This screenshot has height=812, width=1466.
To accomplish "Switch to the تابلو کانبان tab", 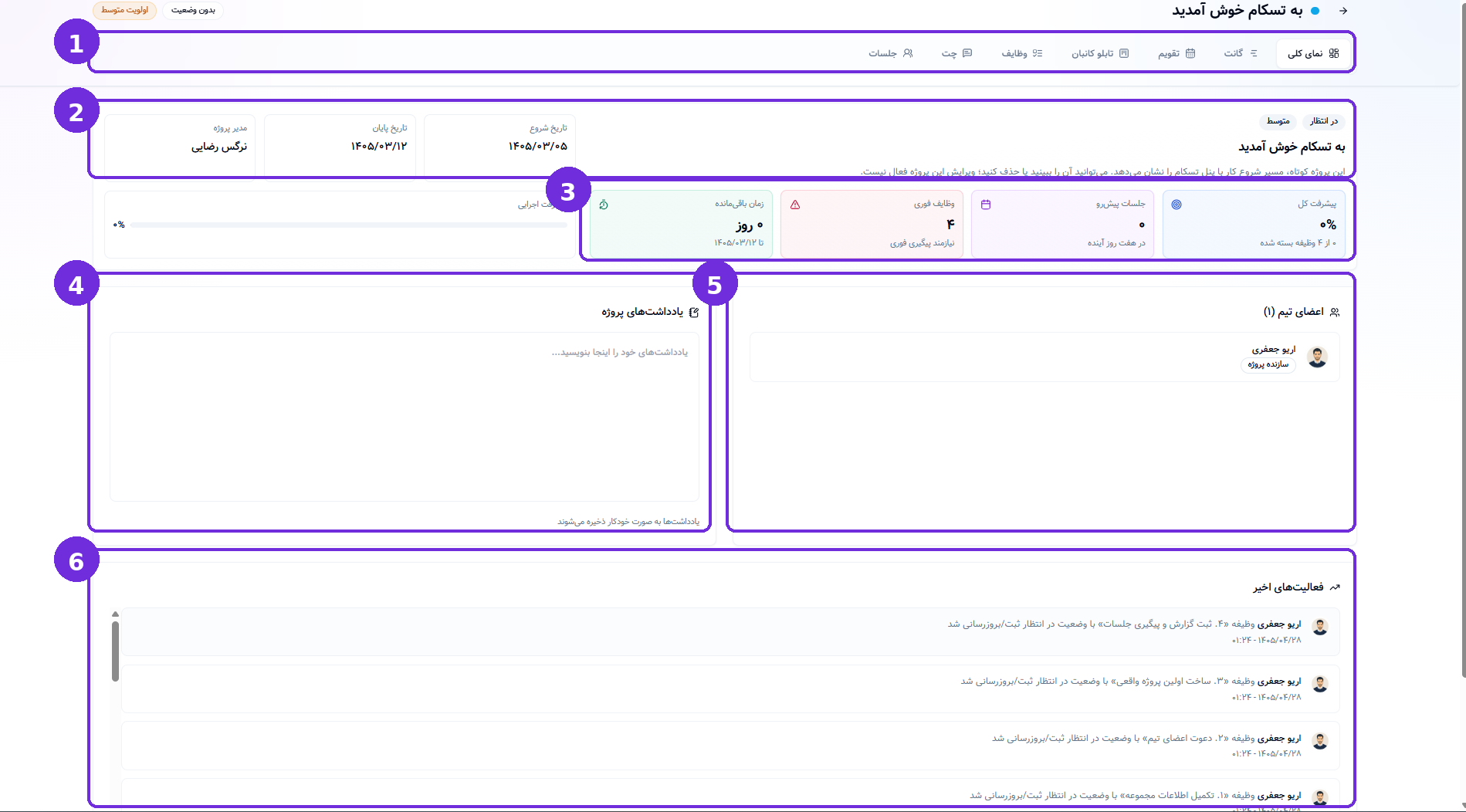I will [1100, 53].
